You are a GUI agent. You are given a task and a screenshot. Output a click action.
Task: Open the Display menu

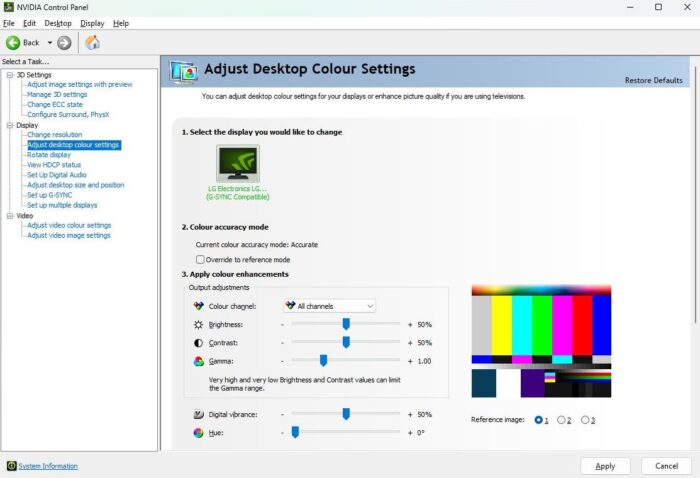click(92, 23)
